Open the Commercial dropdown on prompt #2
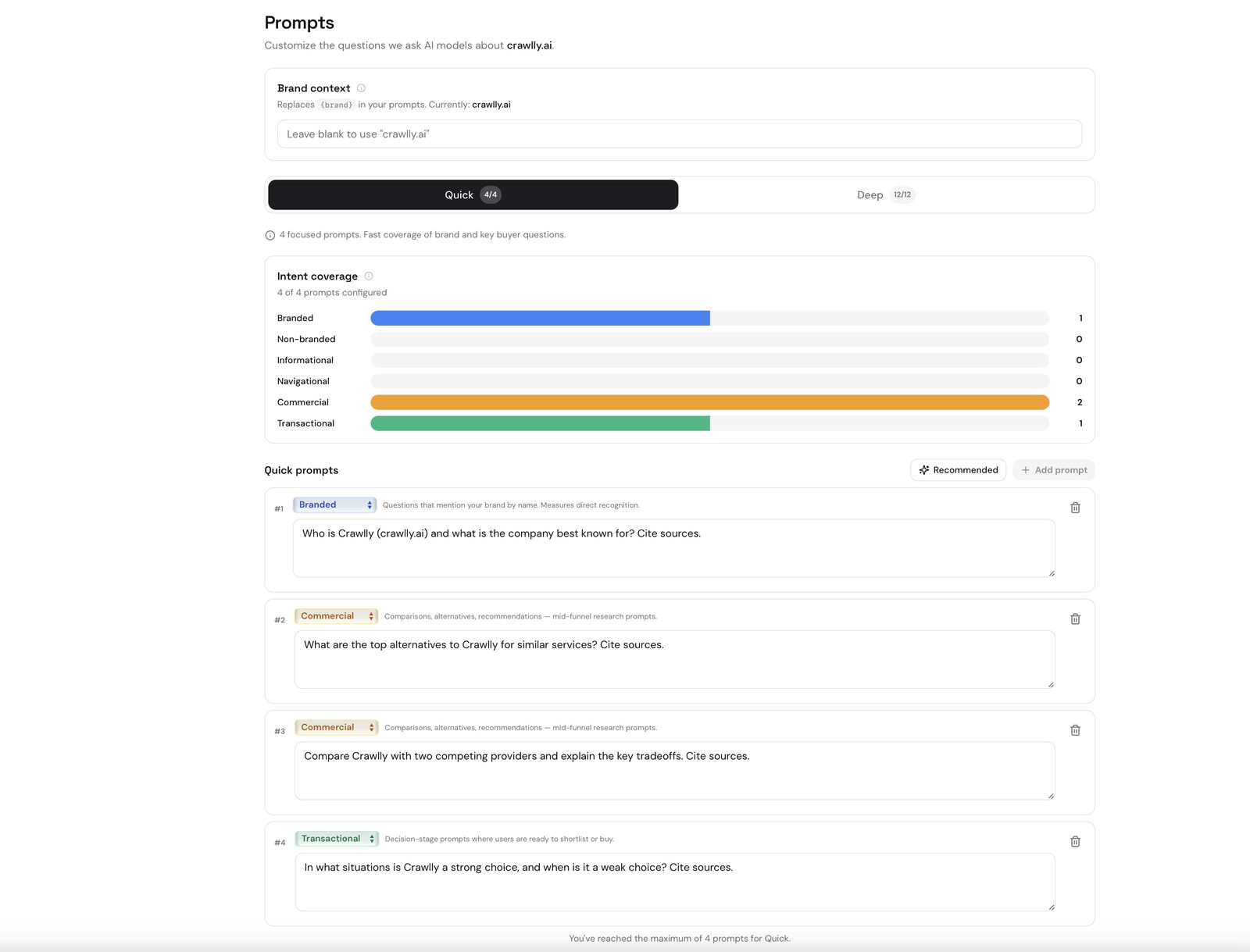Image resolution: width=1250 pixels, height=952 pixels. 336,616
